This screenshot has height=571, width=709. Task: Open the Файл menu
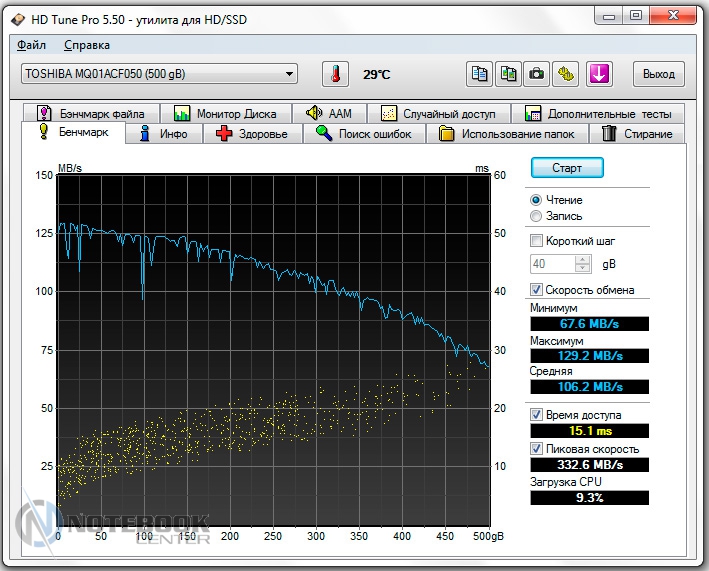point(32,45)
